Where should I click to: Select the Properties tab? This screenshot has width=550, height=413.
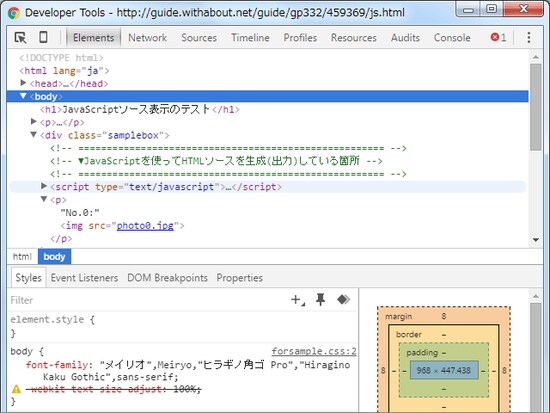point(239,278)
